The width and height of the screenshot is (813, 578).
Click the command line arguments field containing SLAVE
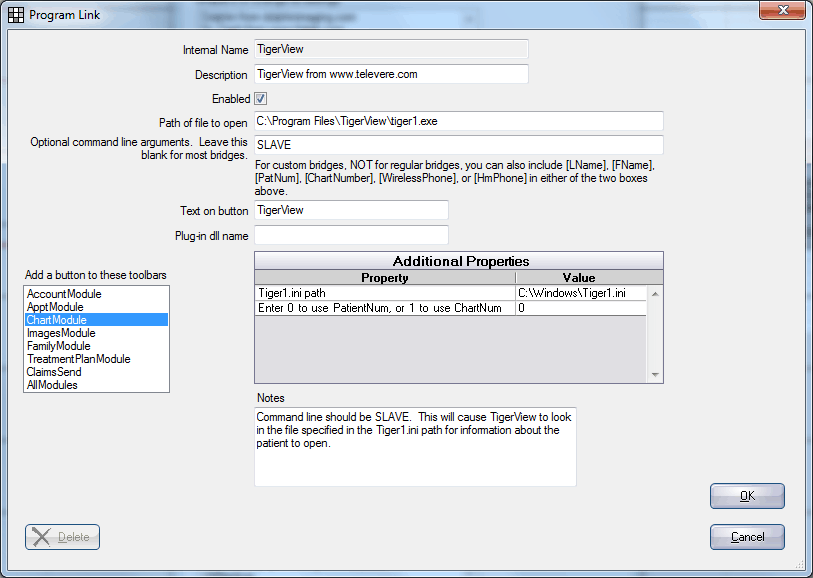(459, 145)
